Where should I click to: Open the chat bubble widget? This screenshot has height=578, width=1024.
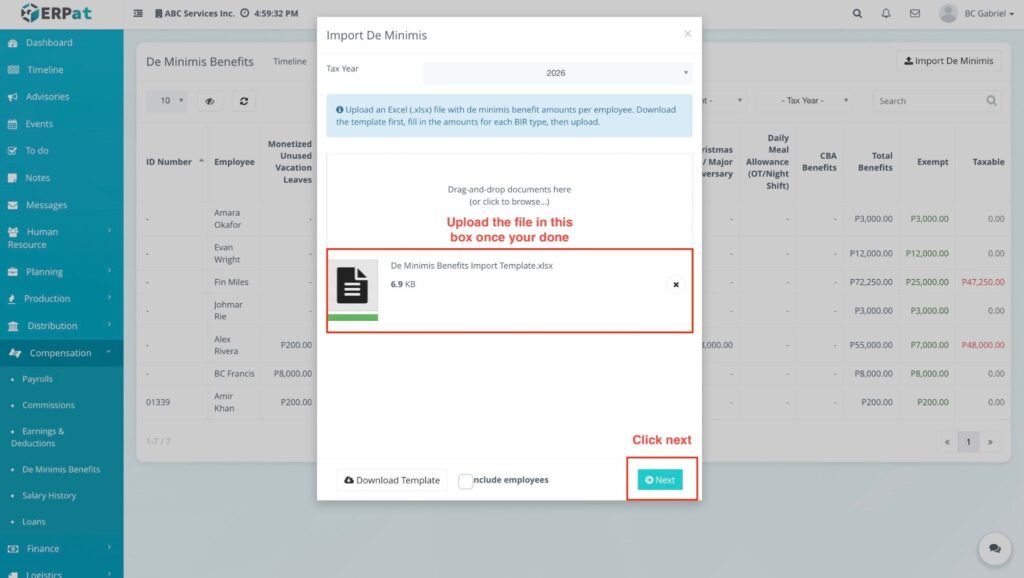[x=995, y=549]
